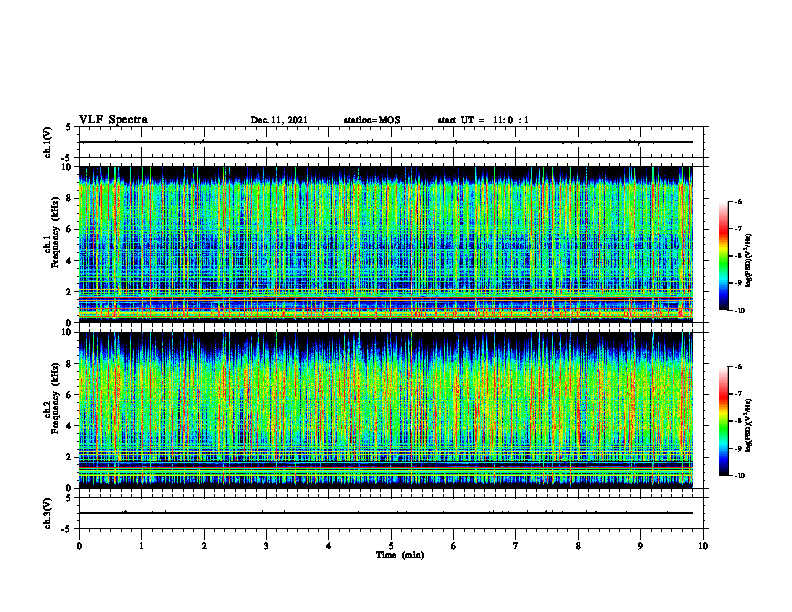
Task: Click the ch.2 colorbar "log(PSD)" unit label
Action: (749, 425)
